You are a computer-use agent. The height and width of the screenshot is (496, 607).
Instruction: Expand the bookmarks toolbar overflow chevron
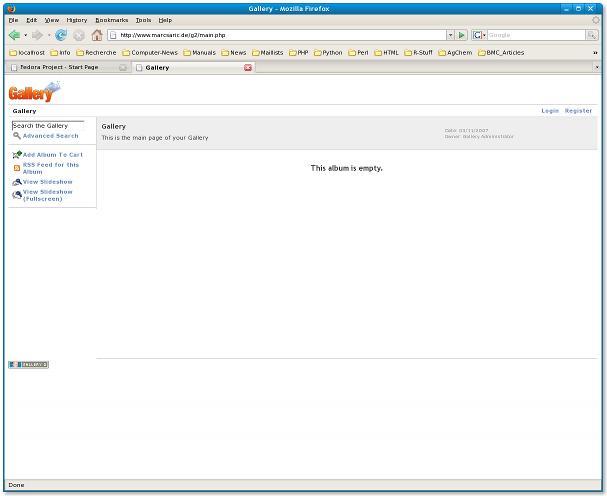[596, 52]
